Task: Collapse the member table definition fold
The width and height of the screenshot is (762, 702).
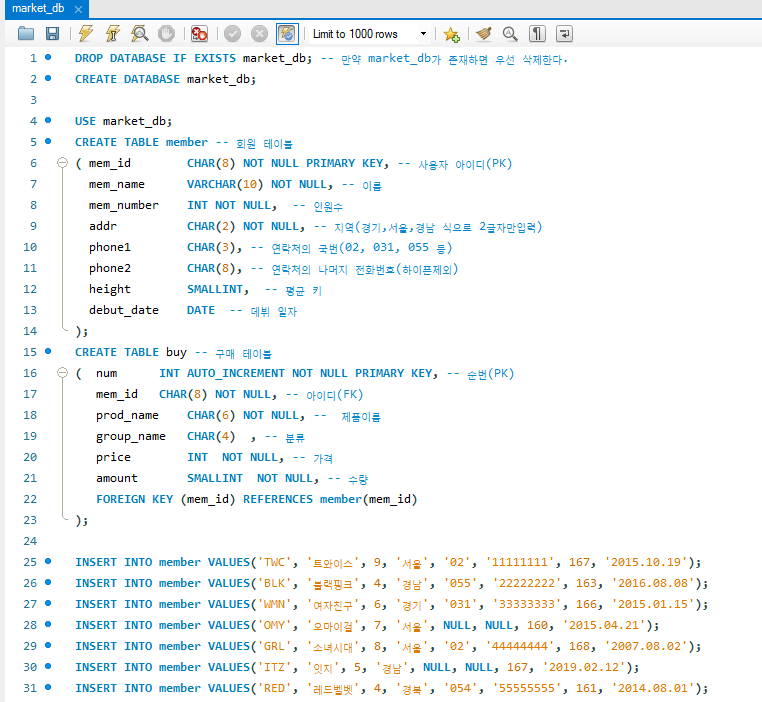Action: click(62, 162)
